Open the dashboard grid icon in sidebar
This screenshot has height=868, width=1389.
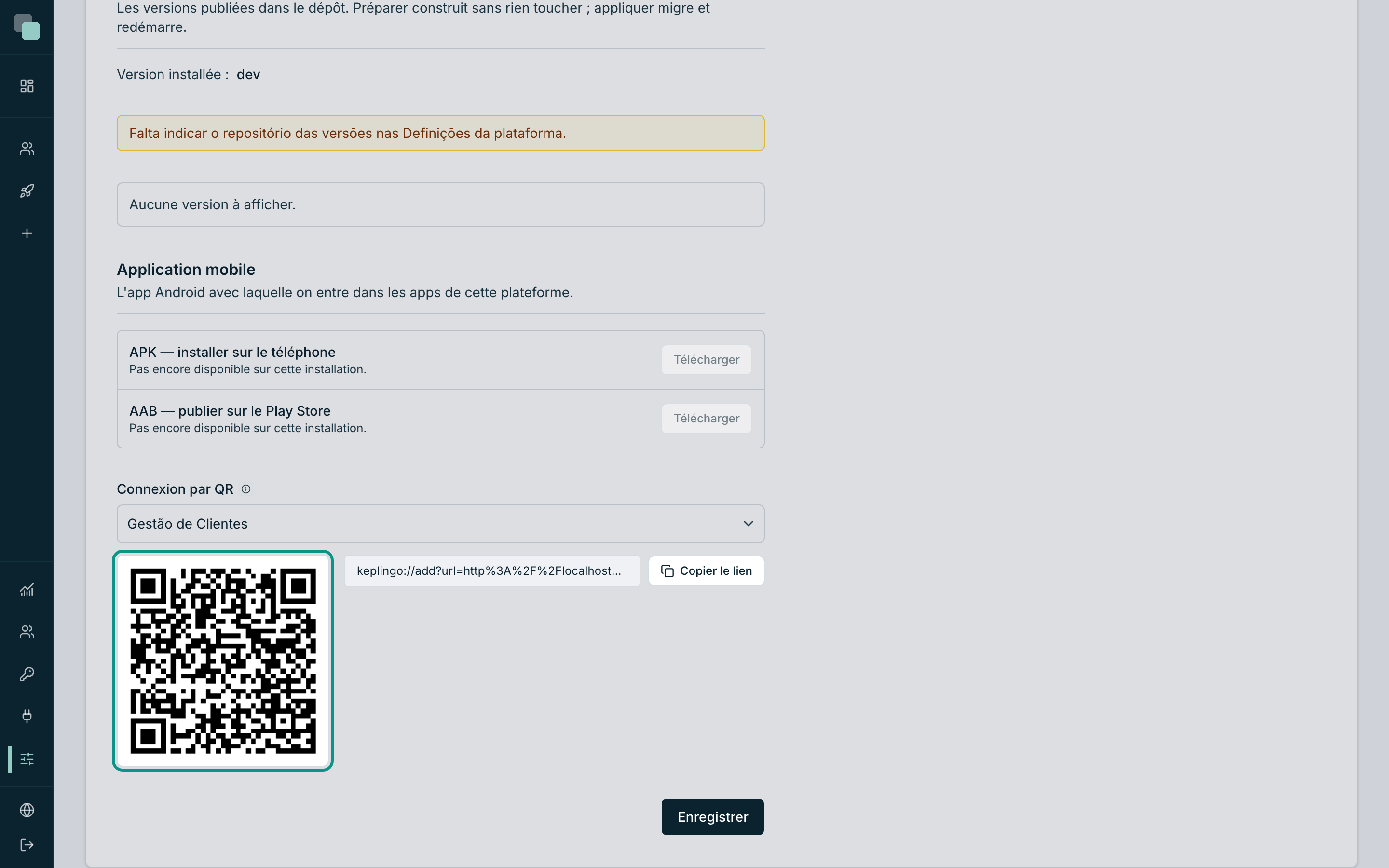pyautogui.click(x=27, y=85)
